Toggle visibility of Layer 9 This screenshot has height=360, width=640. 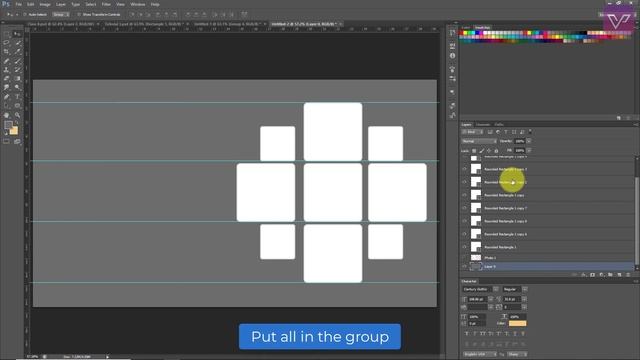[464, 267]
